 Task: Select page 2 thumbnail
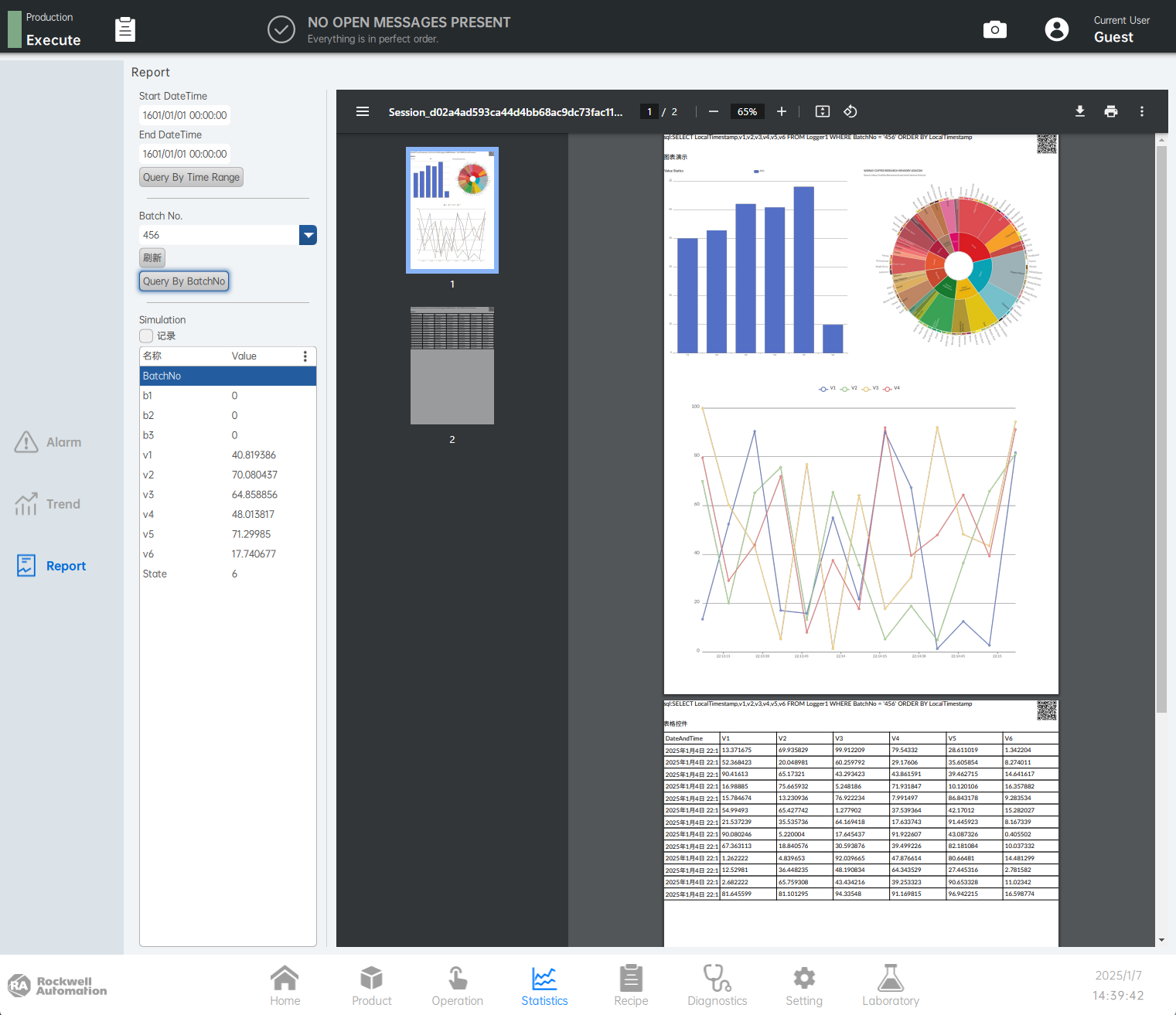(452, 366)
